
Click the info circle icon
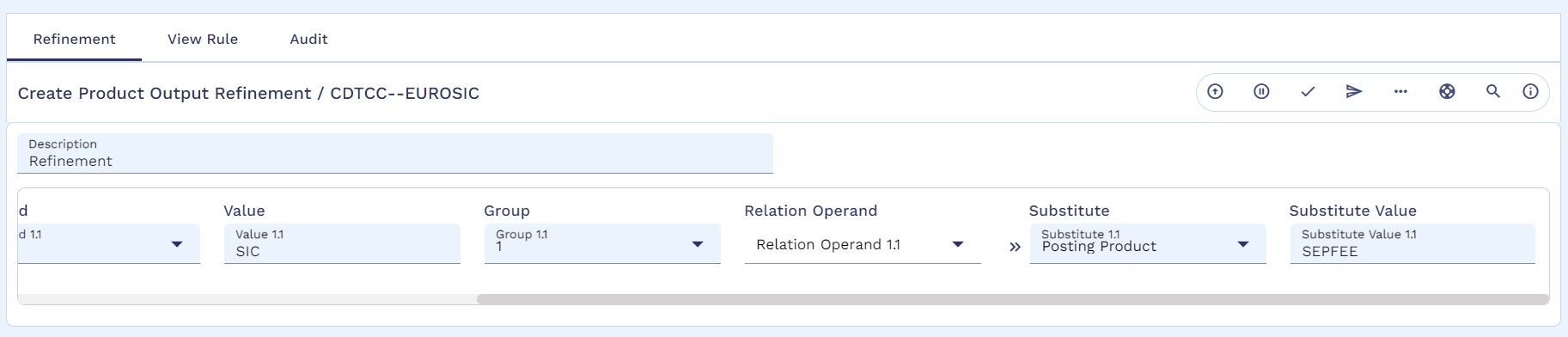tap(1530, 91)
